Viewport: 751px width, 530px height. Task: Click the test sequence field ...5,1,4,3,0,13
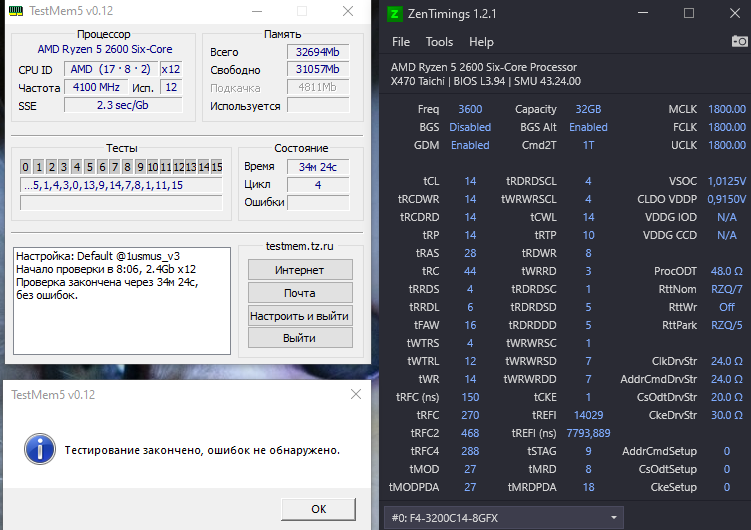click(x=121, y=185)
